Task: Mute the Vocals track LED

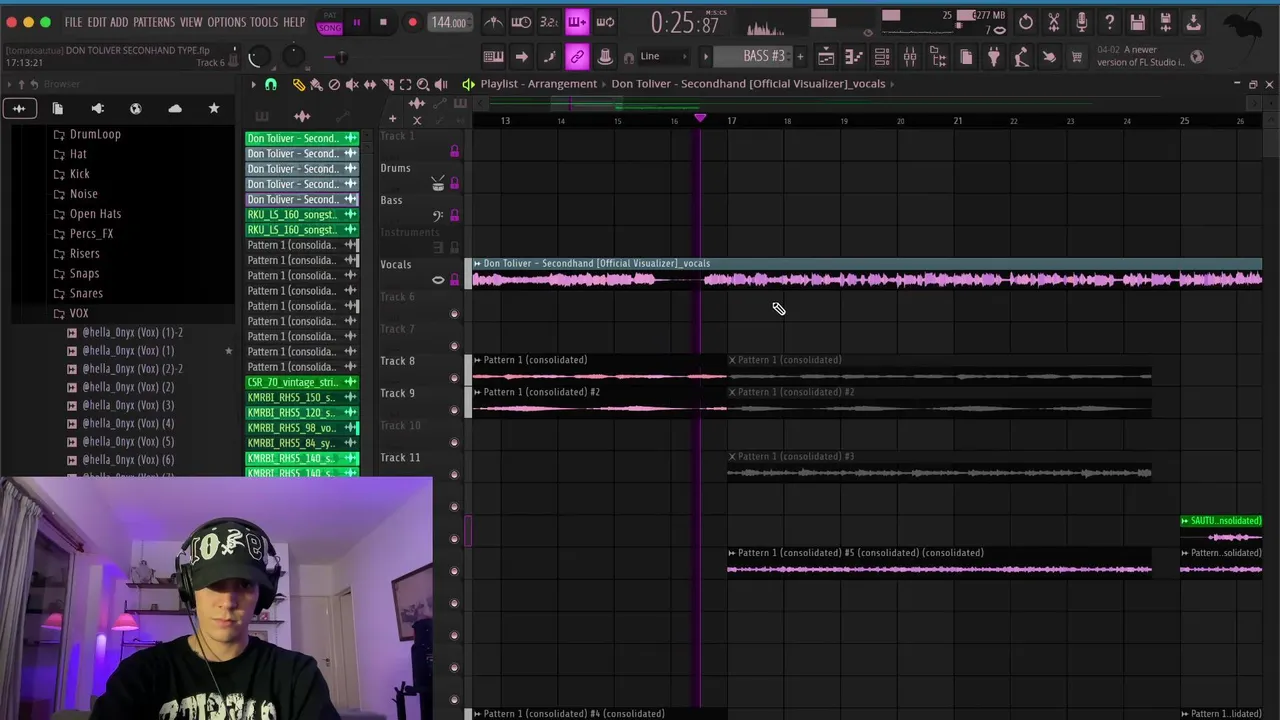Action: click(x=454, y=280)
